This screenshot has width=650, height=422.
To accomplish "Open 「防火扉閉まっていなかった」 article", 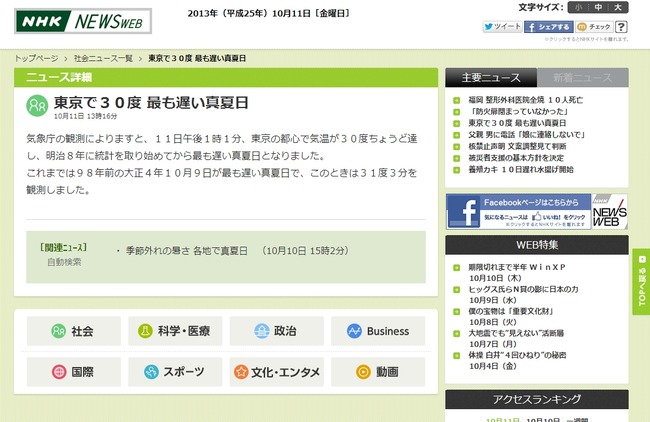I will click(518, 112).
